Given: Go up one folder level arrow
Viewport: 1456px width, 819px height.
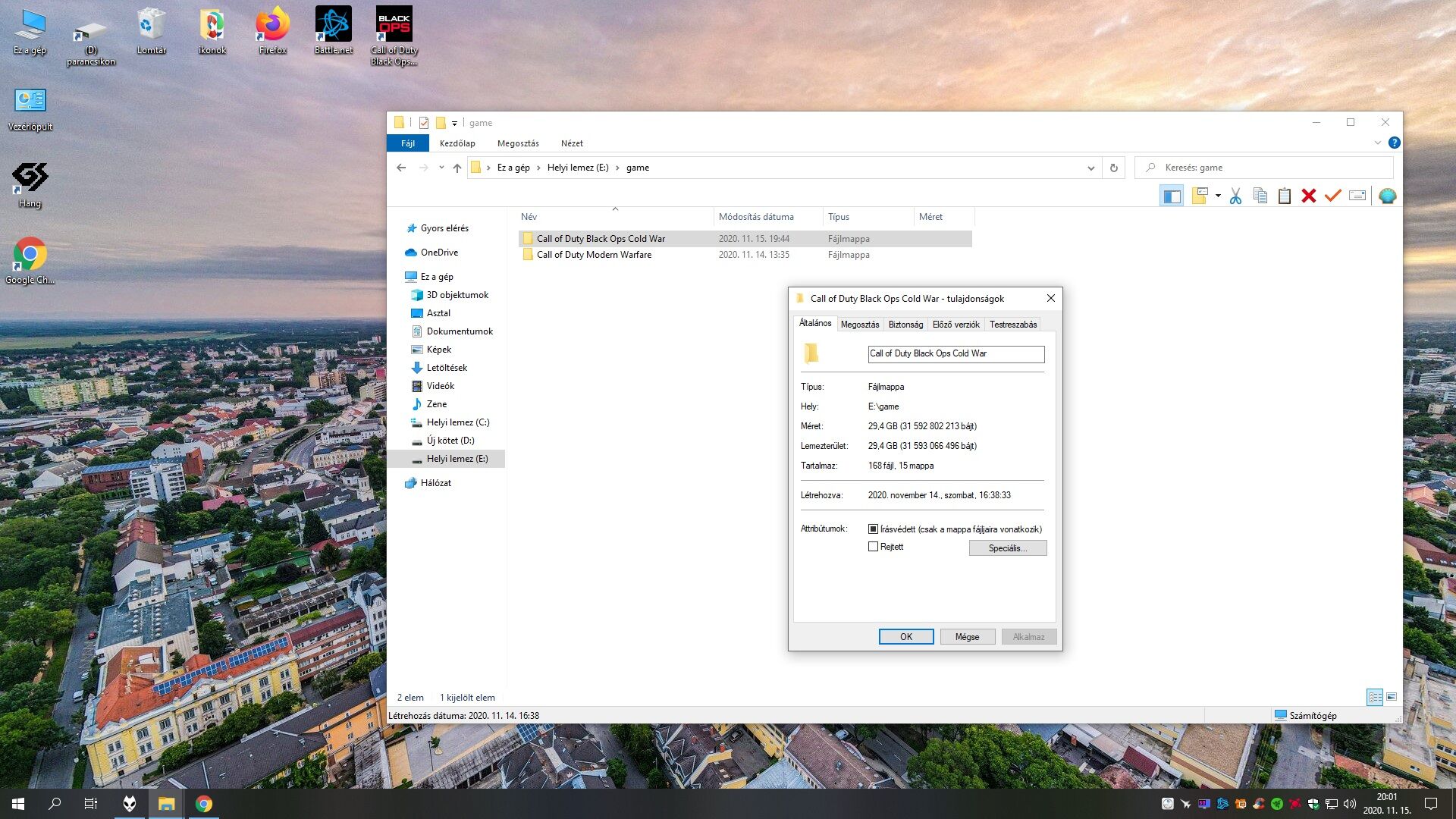Looking at the screenshot, I should tap(457, 168).
